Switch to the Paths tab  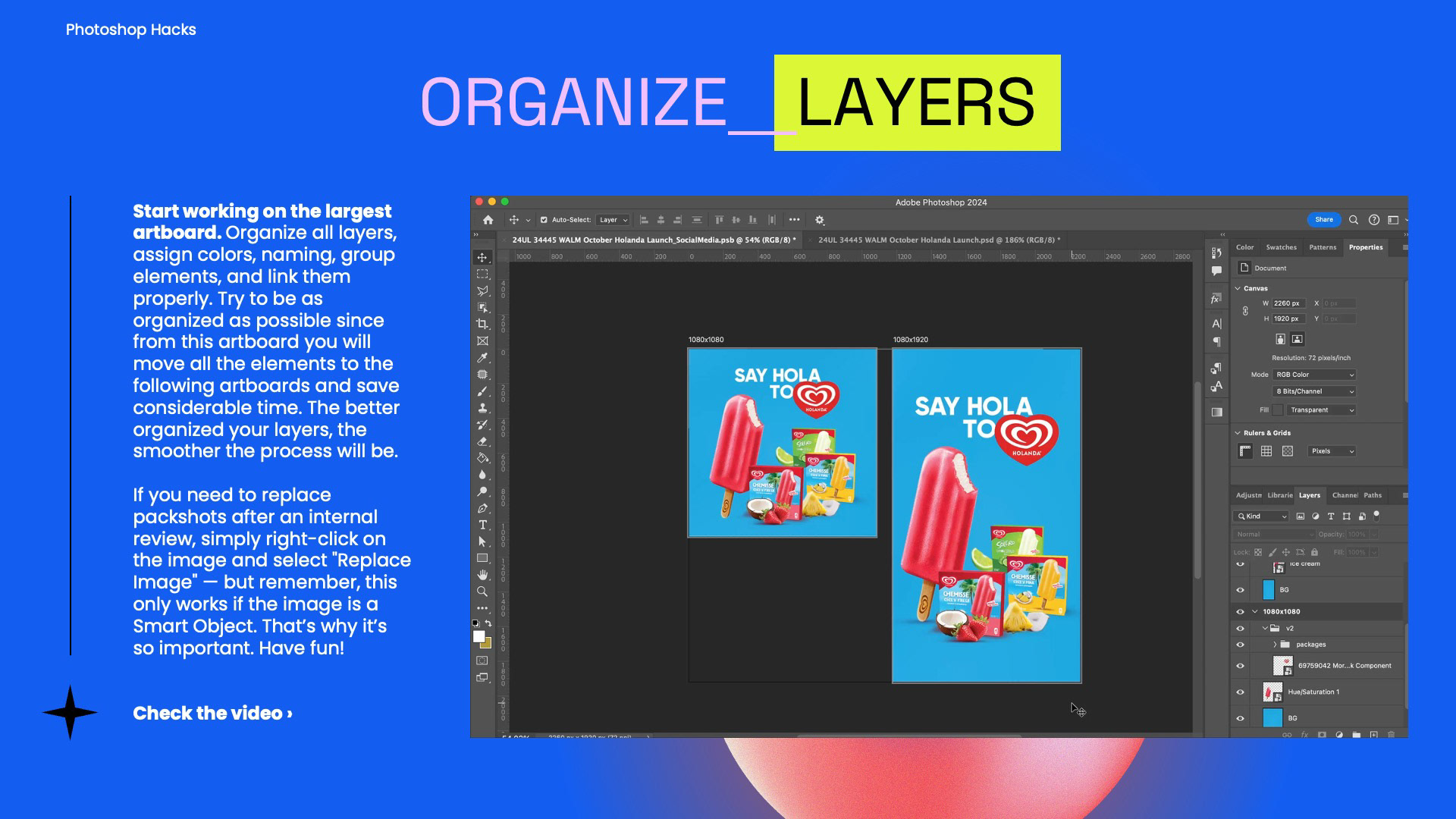pyautogui.click(x=1373, y=495)
